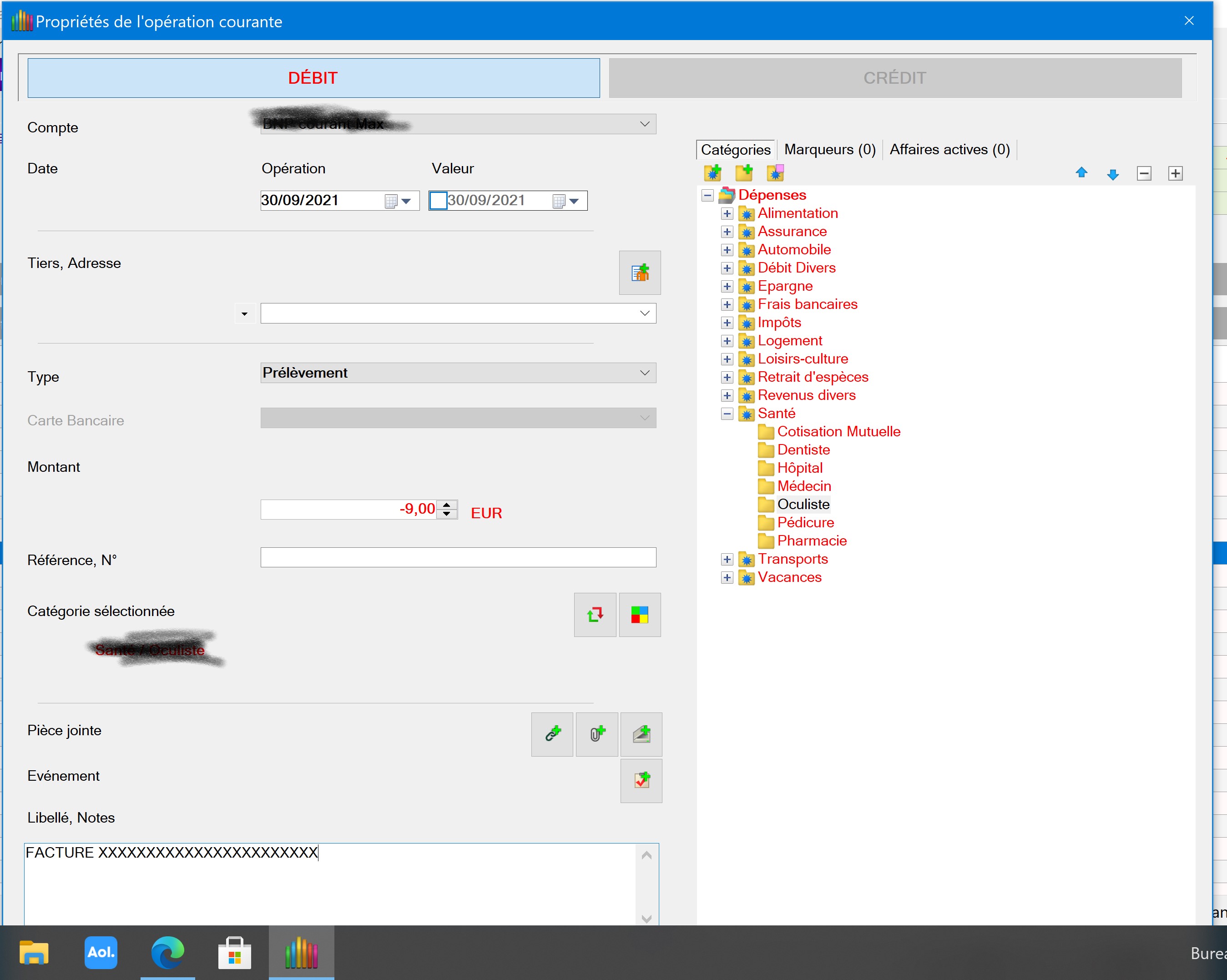
Task: Expand the Alimentation category node
Action: pos(727,213)
